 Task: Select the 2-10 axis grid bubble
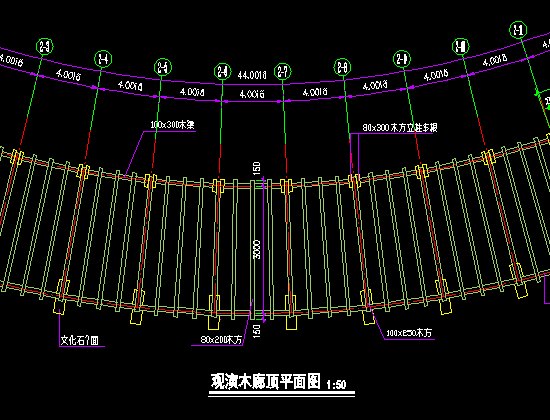(x=461, y=46)
